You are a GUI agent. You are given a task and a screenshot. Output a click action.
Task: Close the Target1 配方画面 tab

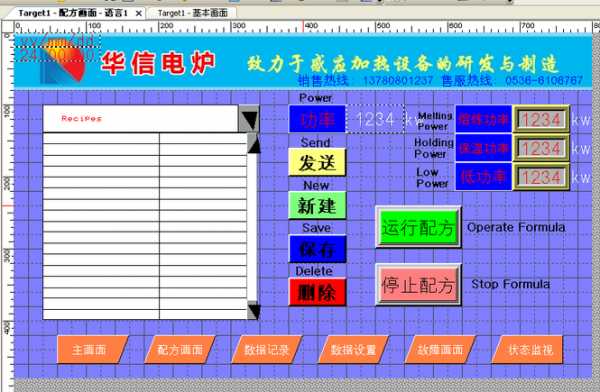click(x=139, y=13)
